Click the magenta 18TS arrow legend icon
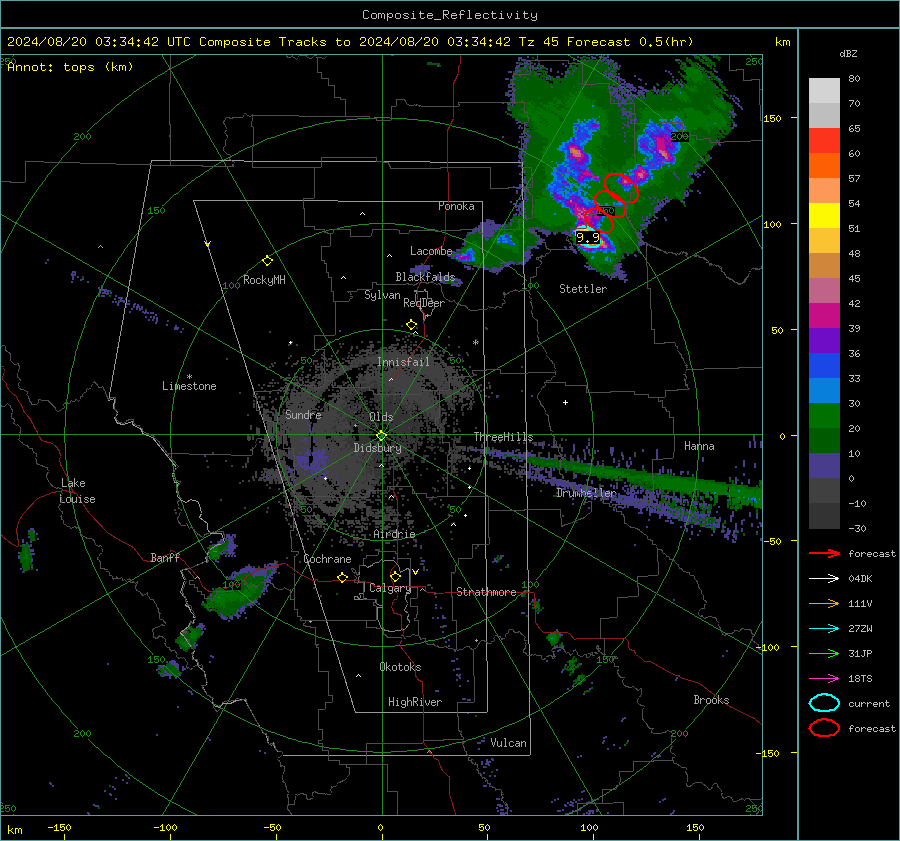The width and height of the screenshot is (900, 841). [824, 679]
